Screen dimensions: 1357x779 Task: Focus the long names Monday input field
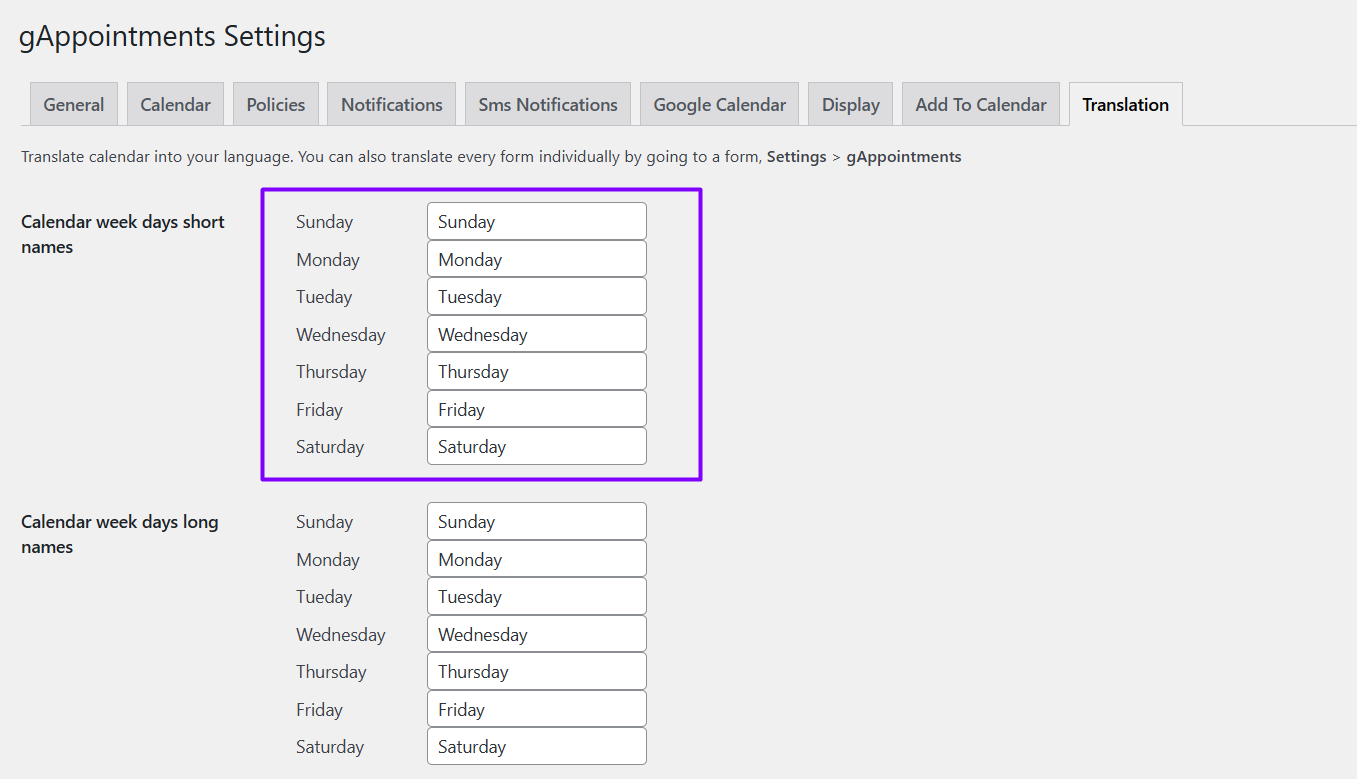537,559
